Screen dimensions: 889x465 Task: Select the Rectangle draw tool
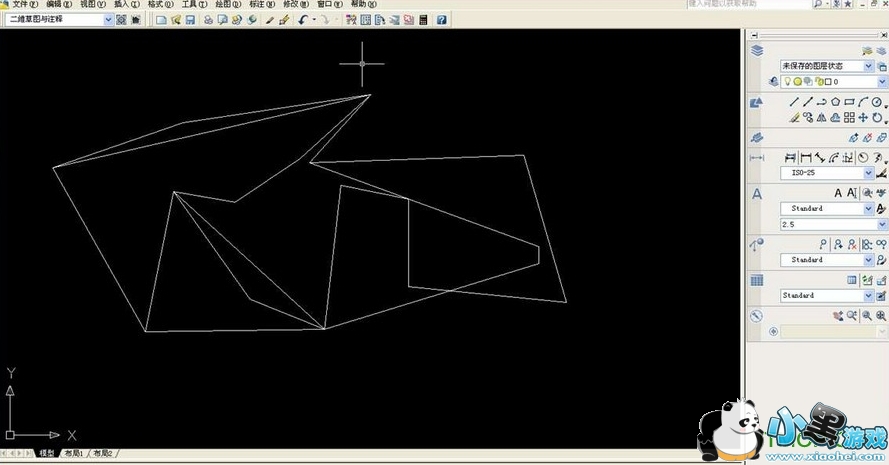pyautogui.click(x=849, y=102)
